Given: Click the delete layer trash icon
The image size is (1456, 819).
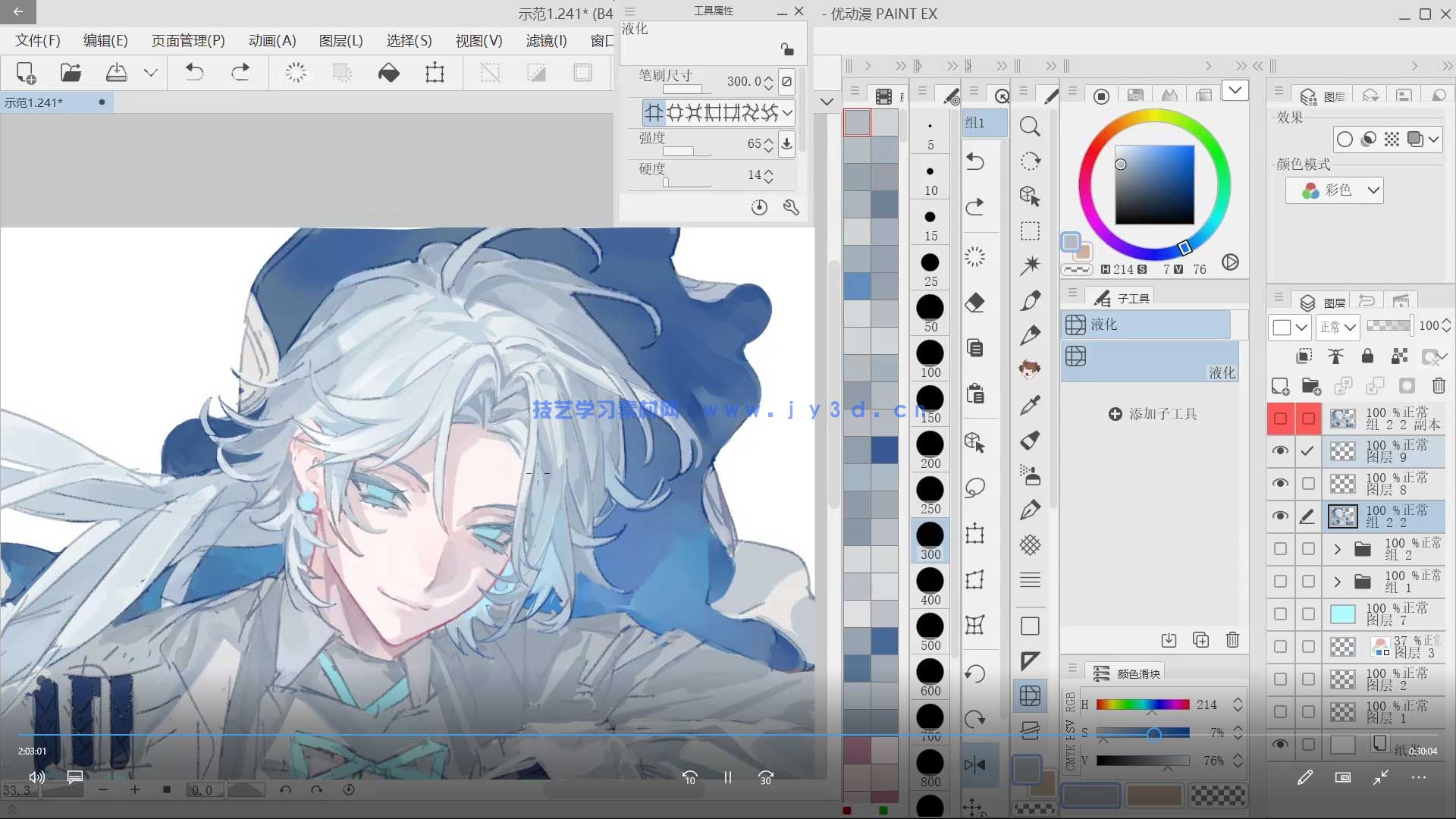Looking at the screenshot, I should point(1439,386).
